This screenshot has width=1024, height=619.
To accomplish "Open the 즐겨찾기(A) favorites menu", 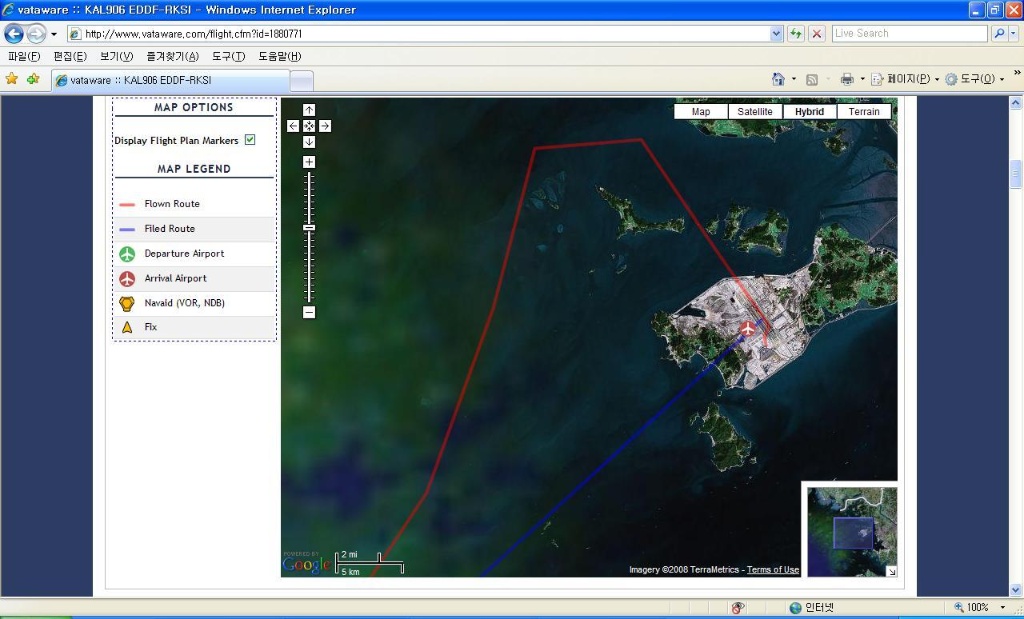I will coord(172,56).
